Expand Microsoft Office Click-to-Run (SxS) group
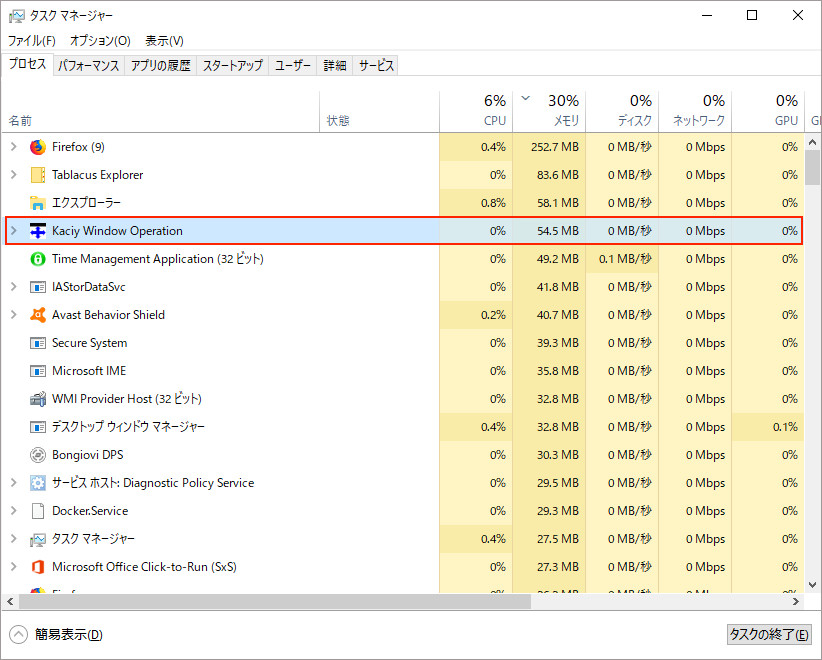Screen dimensions: 822x660 coord(14,567)
